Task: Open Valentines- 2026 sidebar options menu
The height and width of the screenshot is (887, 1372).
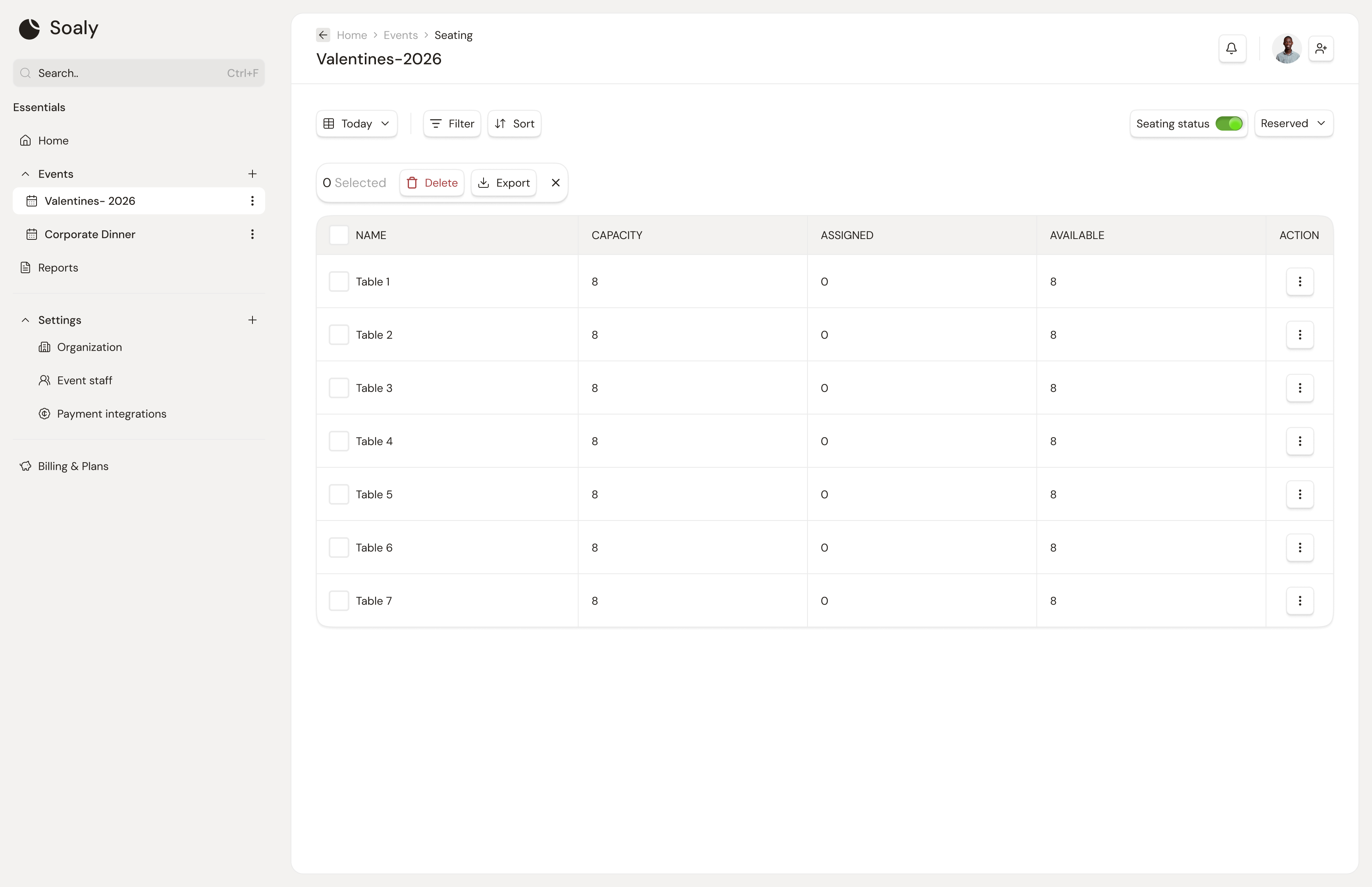Action: [252, 201]
